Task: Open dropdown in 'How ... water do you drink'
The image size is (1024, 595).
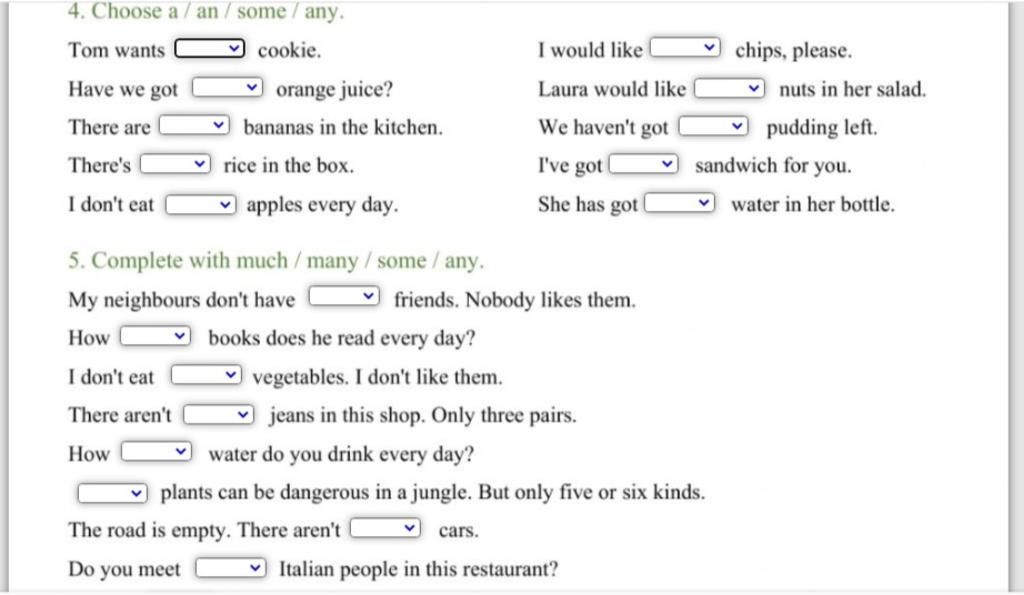Action: click(156, 452)
